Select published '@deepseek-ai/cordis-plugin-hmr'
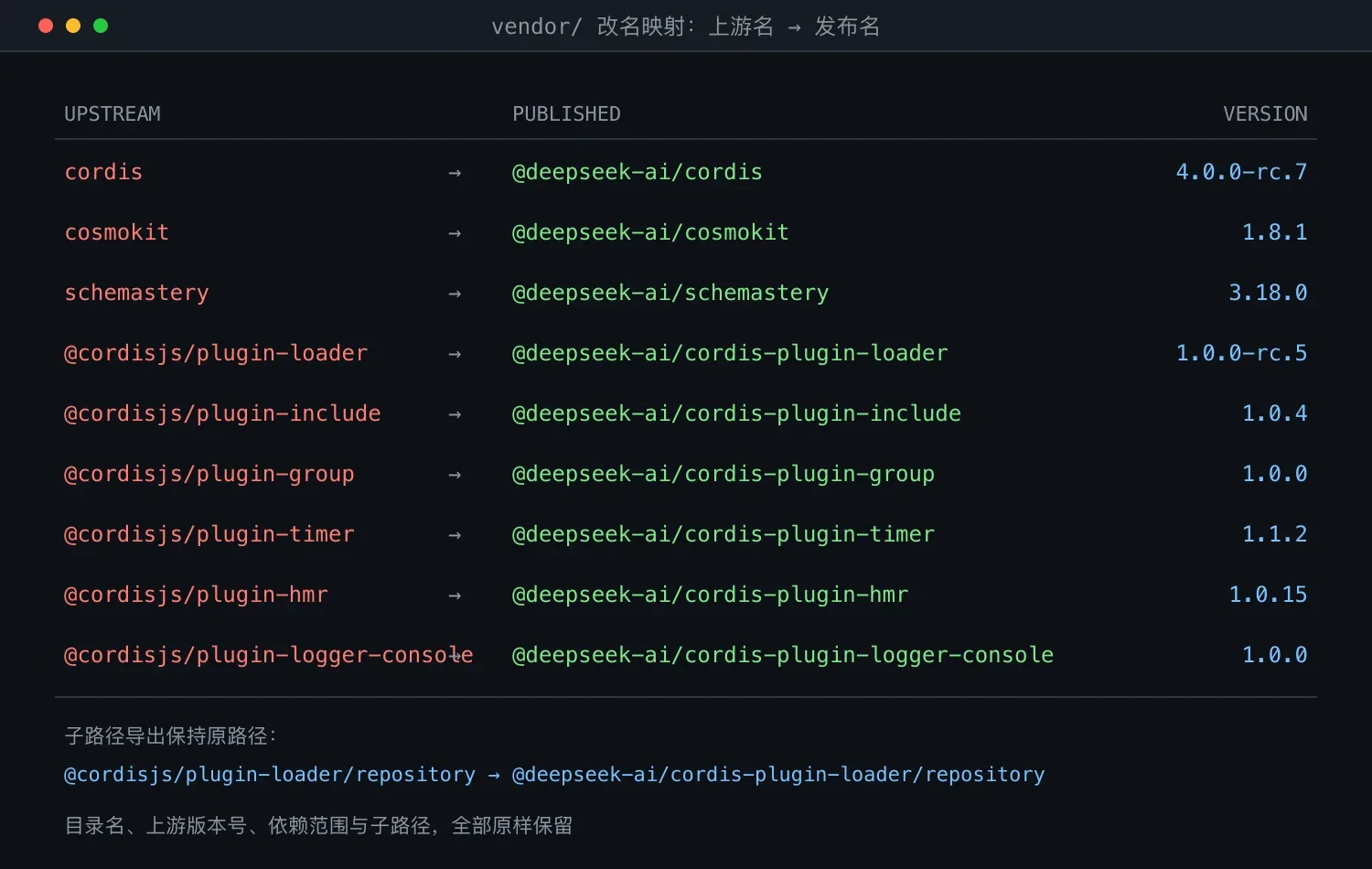The height and width of the screenshot is (869, 1372). tap(710, 595)
